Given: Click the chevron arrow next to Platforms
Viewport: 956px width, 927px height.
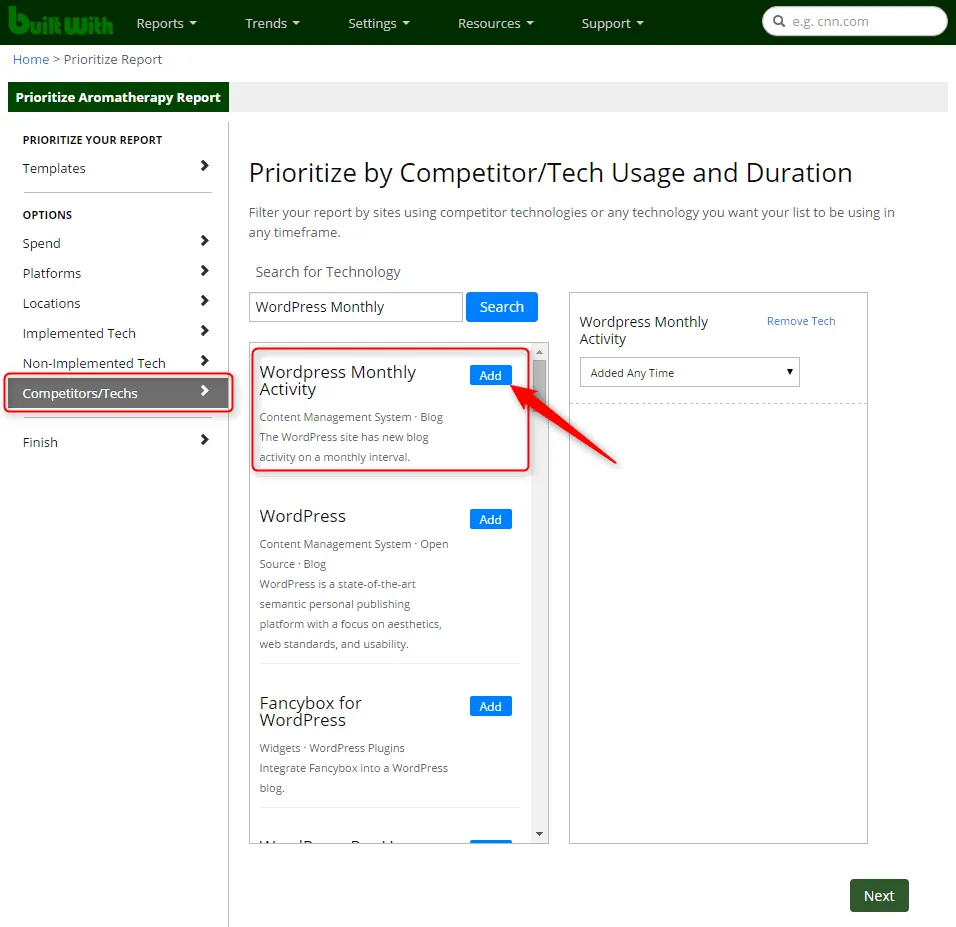Looking at the screenshot, I should coord(204,271).
